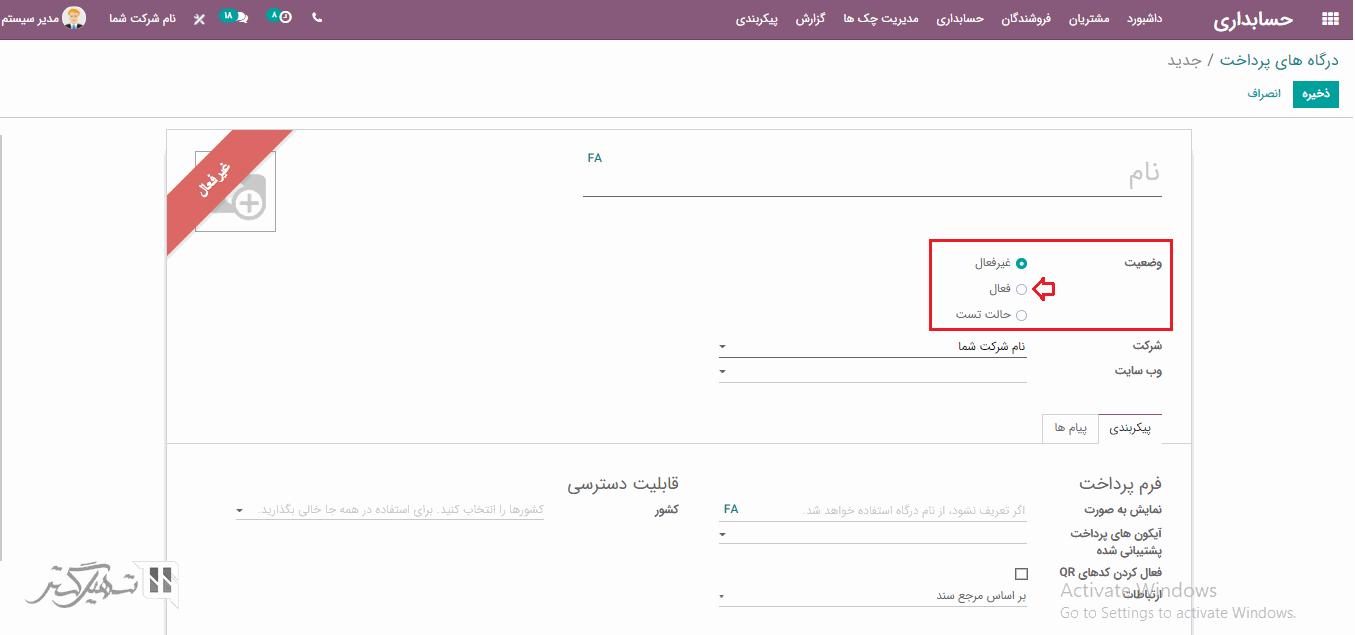Viewport: 1355px width, 635px height.
Task: Play the Tahlilgar logo pause icon
Action: (x=161, y=580)
